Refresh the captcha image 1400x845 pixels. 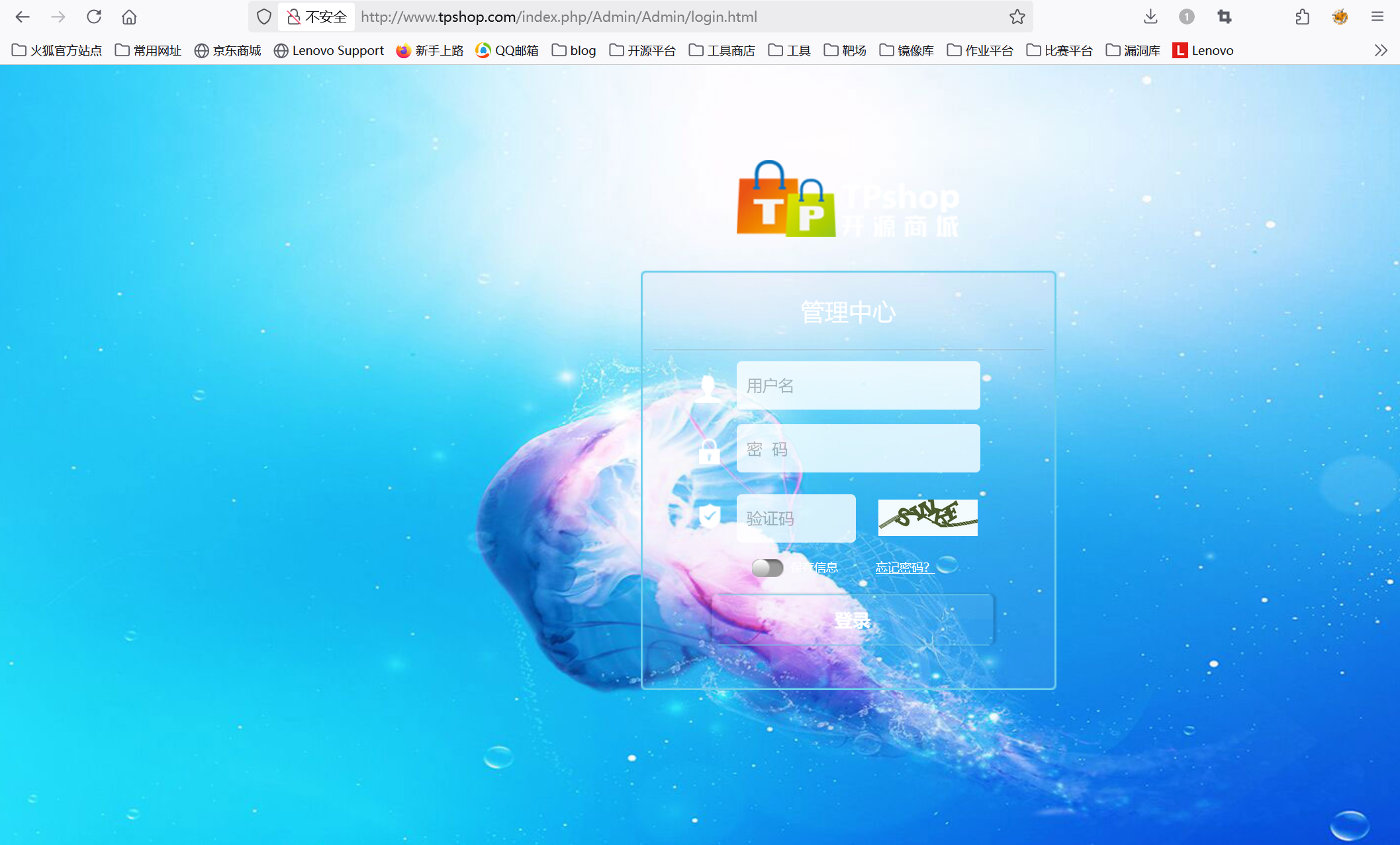(x=927, y=517)
